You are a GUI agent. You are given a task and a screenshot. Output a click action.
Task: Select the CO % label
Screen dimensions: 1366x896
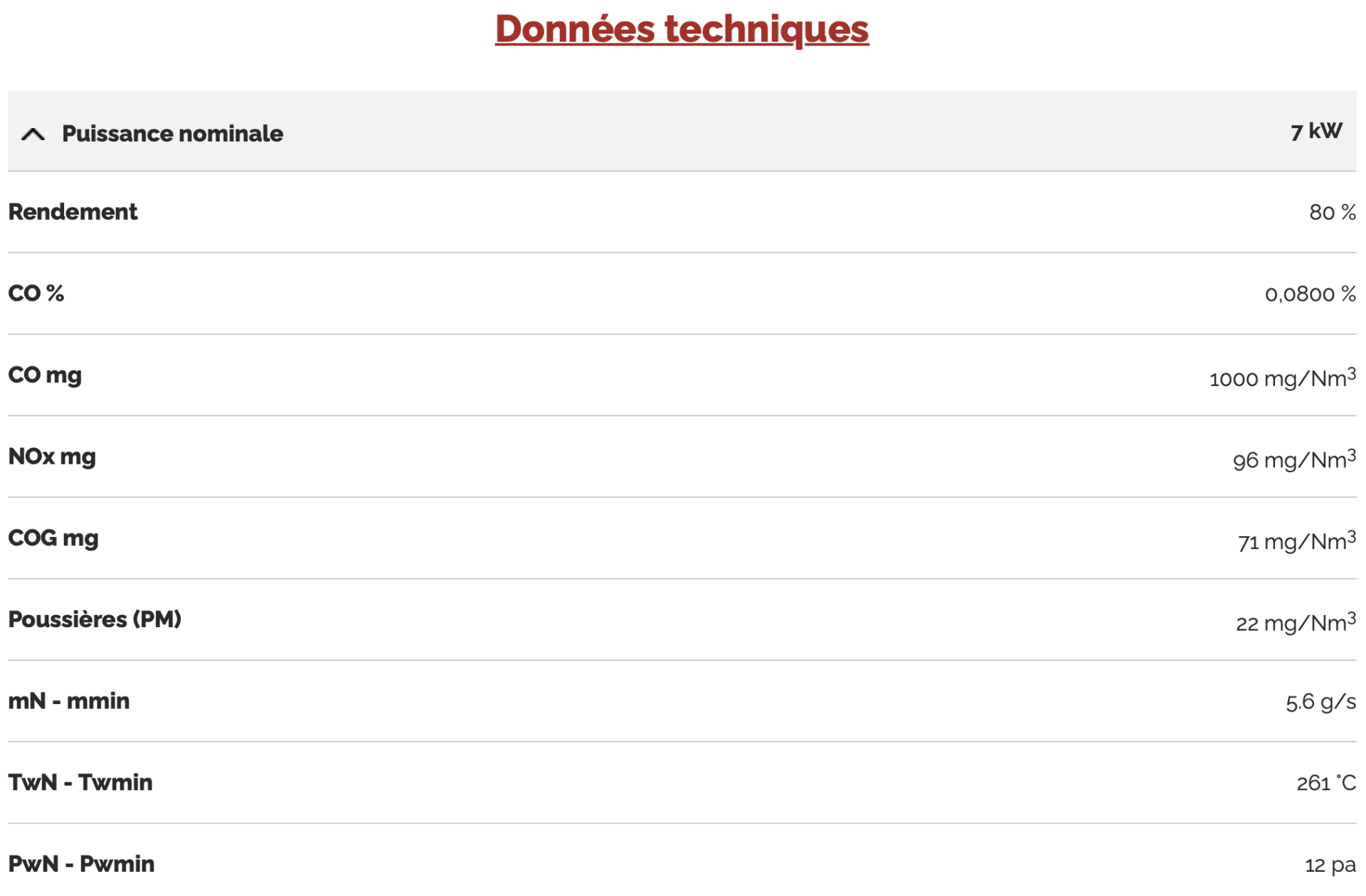[x=36, y=294]
